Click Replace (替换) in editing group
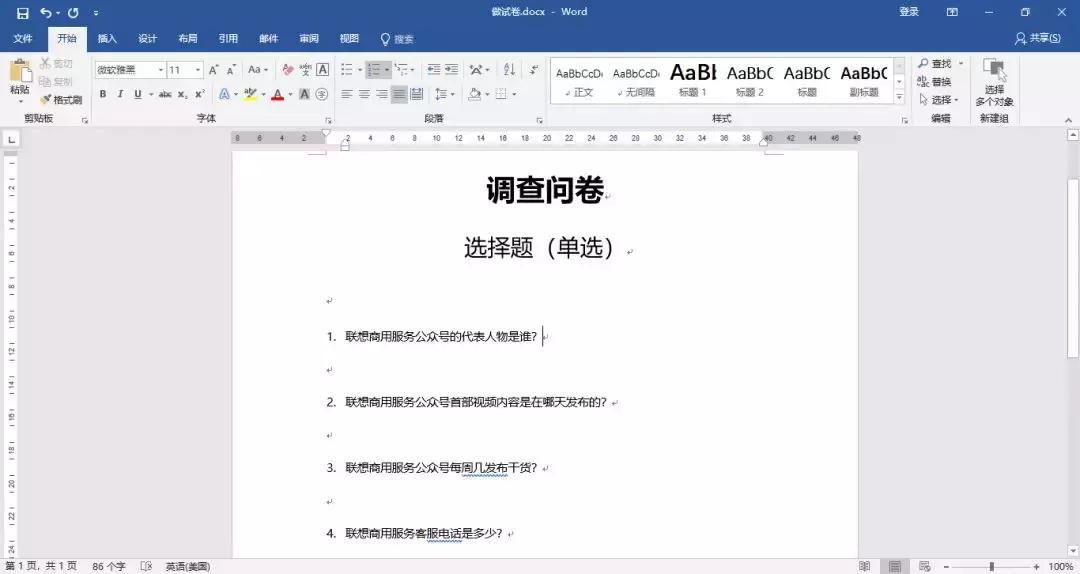The width and height of the screenshot is (1080, 574). click(935, 81)
